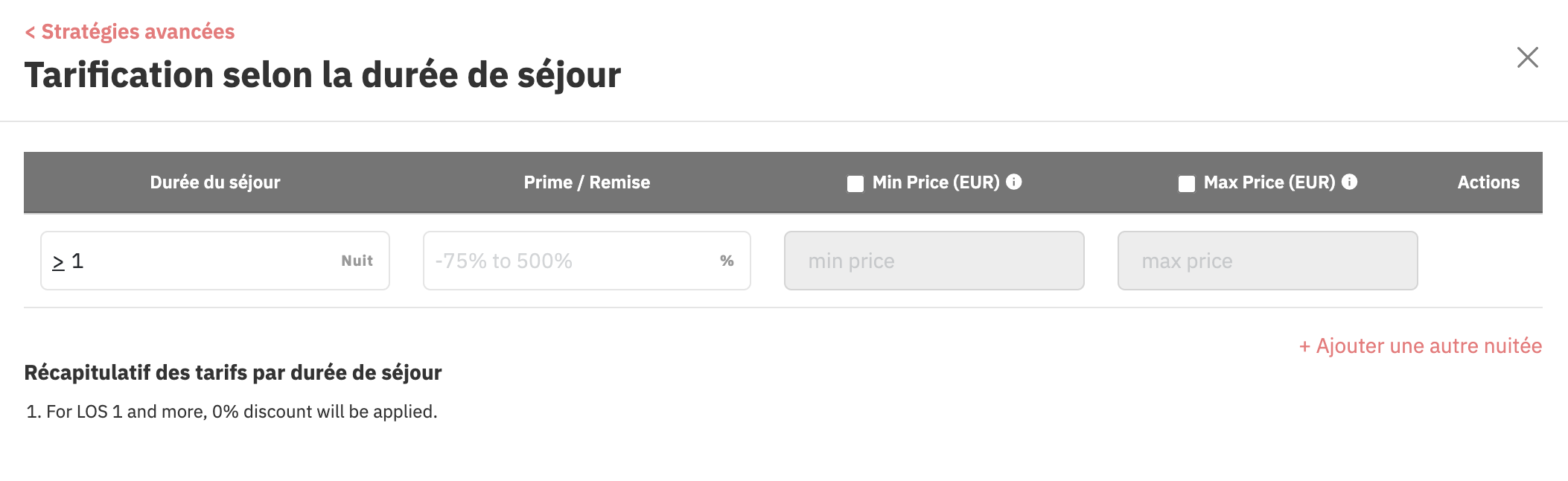Click the Max Price info icon

click(x=1350, y=182)
